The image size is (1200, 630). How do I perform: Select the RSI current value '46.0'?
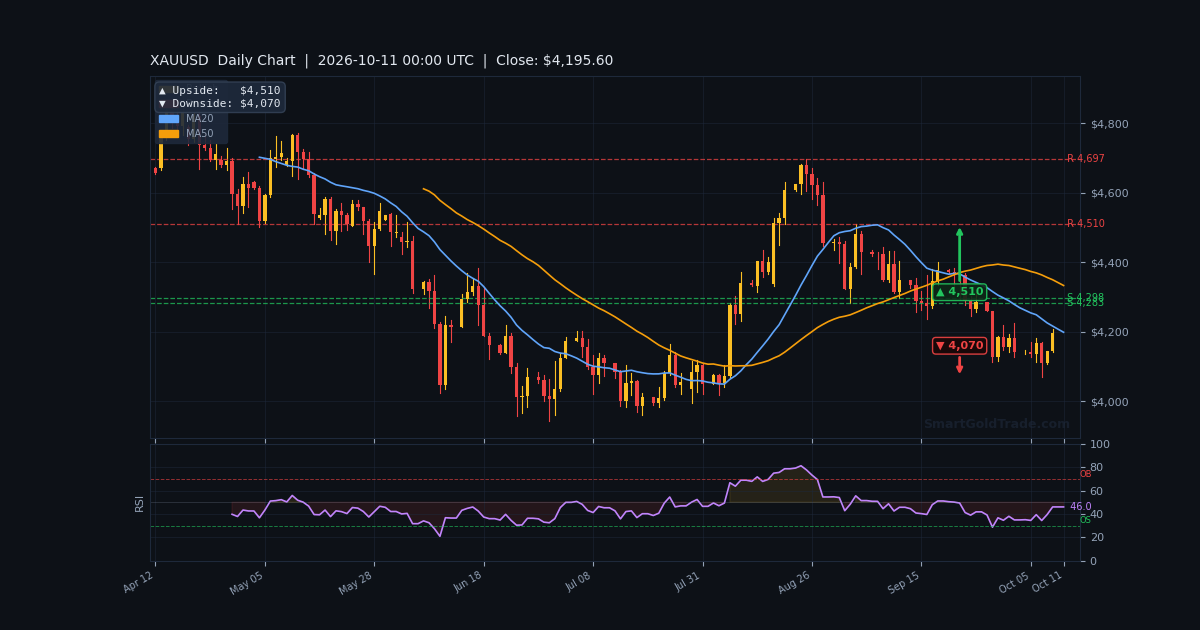click(x=1080, y=507)
